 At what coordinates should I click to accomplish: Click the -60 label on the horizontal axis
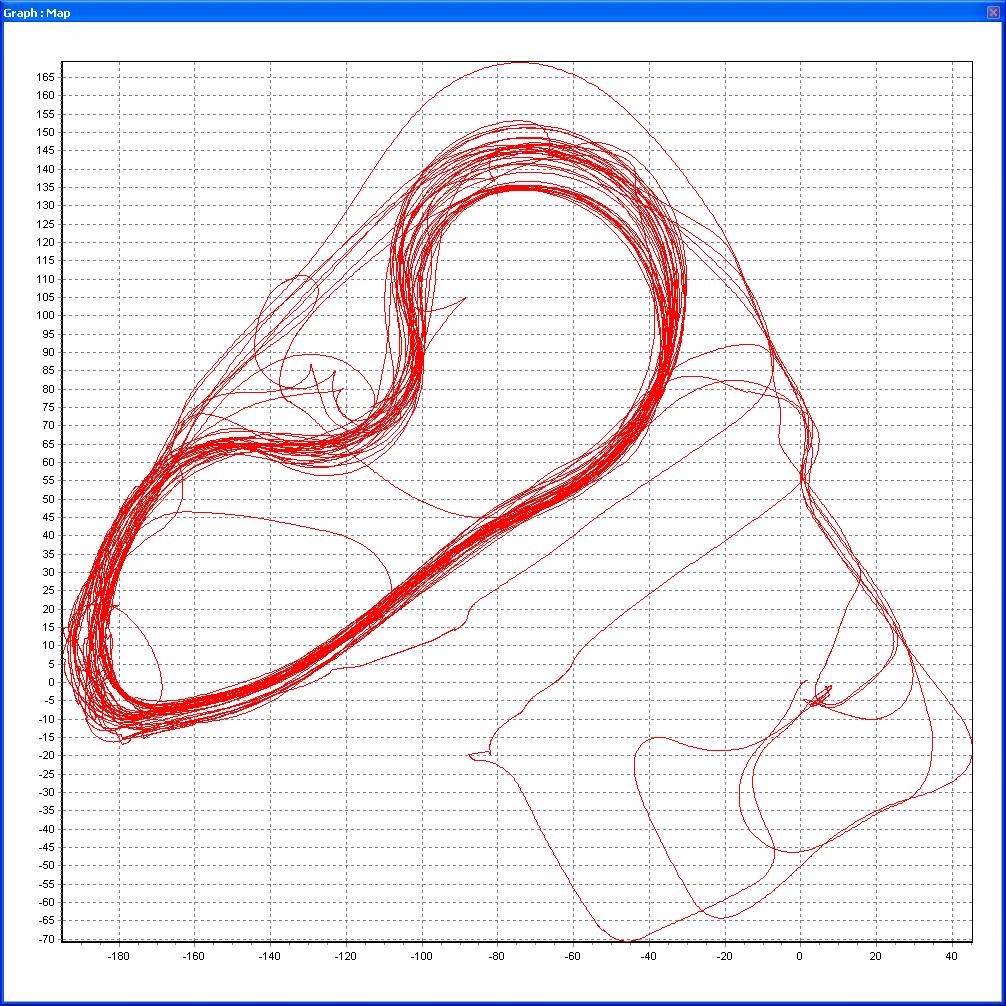pyautogui.click(x=572, y=956)
